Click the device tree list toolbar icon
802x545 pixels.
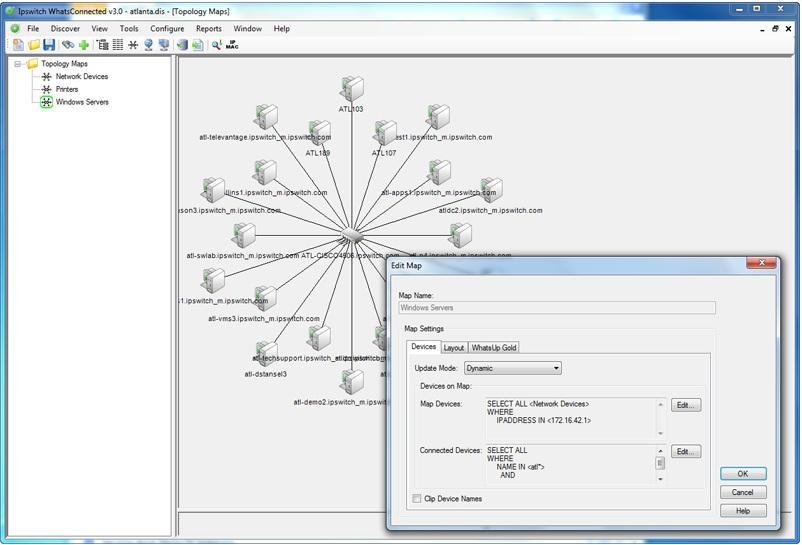(x=102, y=45)
